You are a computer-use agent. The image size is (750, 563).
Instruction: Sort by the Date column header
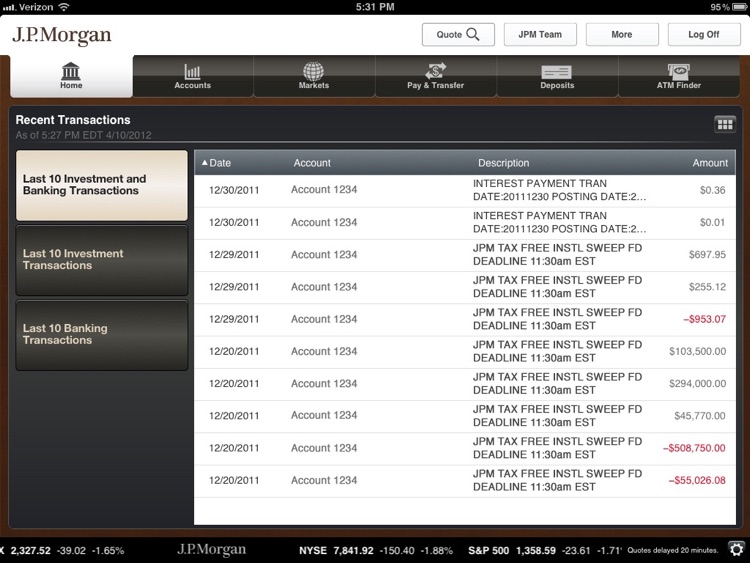tap(216, 163)
